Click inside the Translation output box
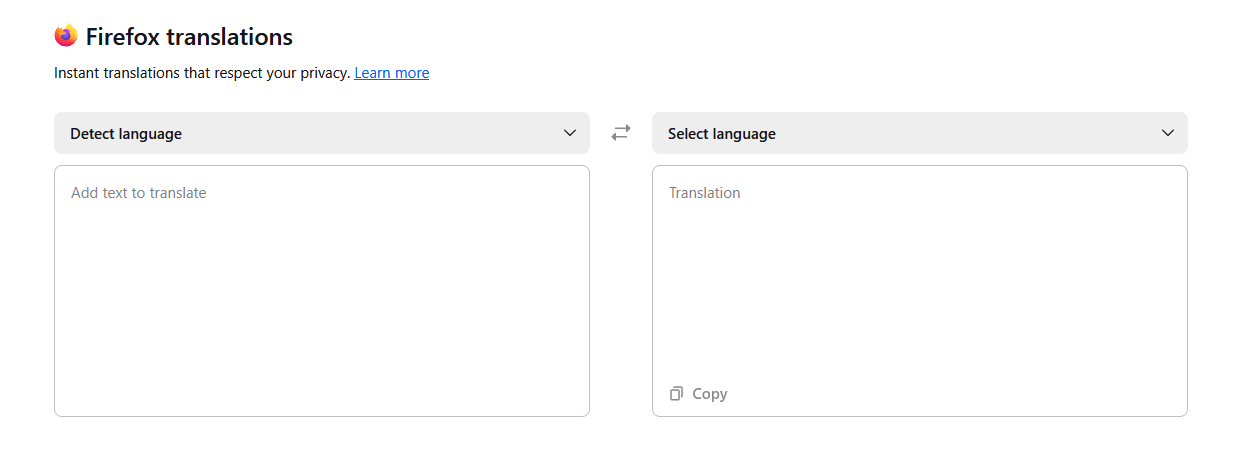The height and width of the screenshot is (456, 1234). [x=919, y=290]
